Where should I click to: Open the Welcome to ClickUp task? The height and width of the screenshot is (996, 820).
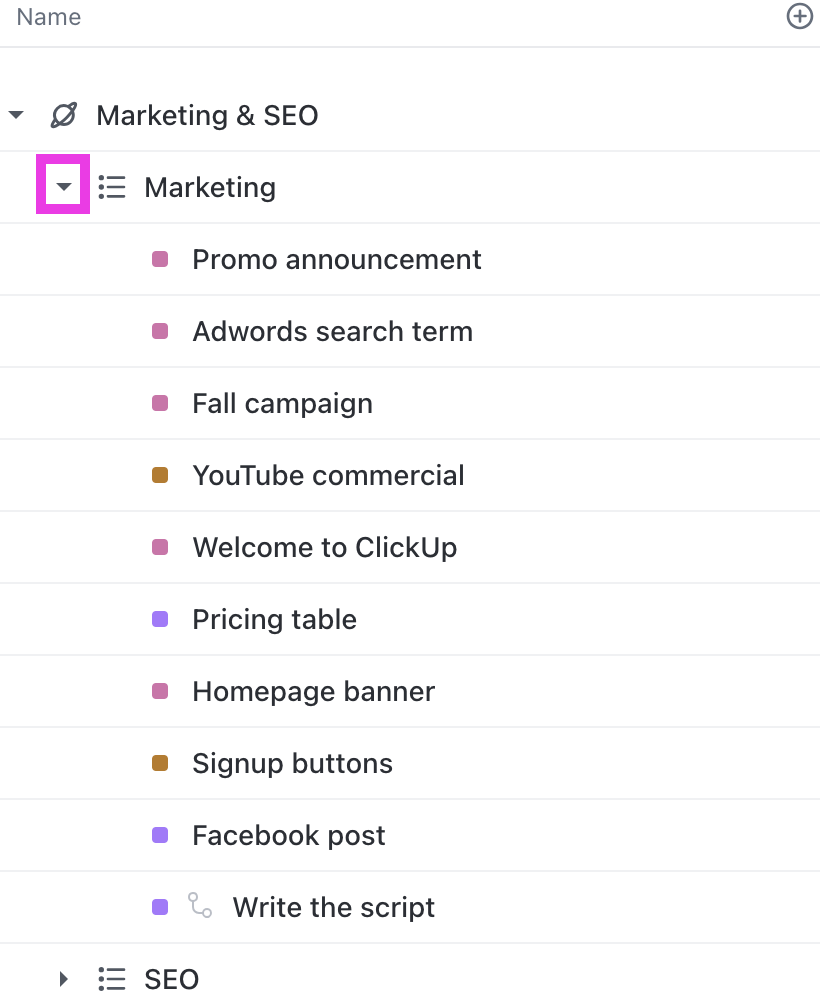coord(324,547)
